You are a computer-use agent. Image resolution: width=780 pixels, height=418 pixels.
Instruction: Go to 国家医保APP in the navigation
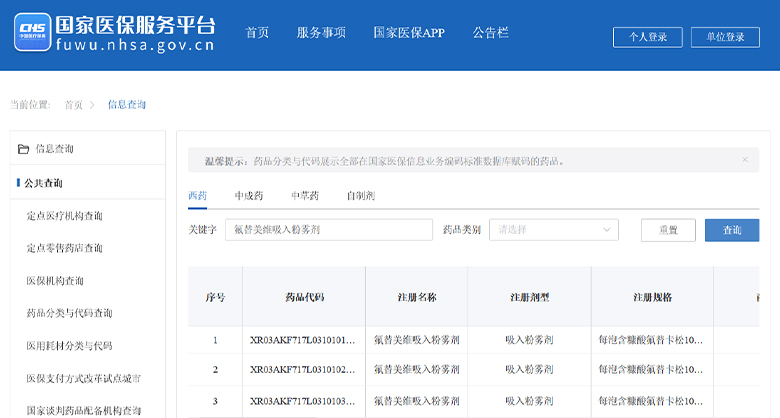[x=408, y=32]
